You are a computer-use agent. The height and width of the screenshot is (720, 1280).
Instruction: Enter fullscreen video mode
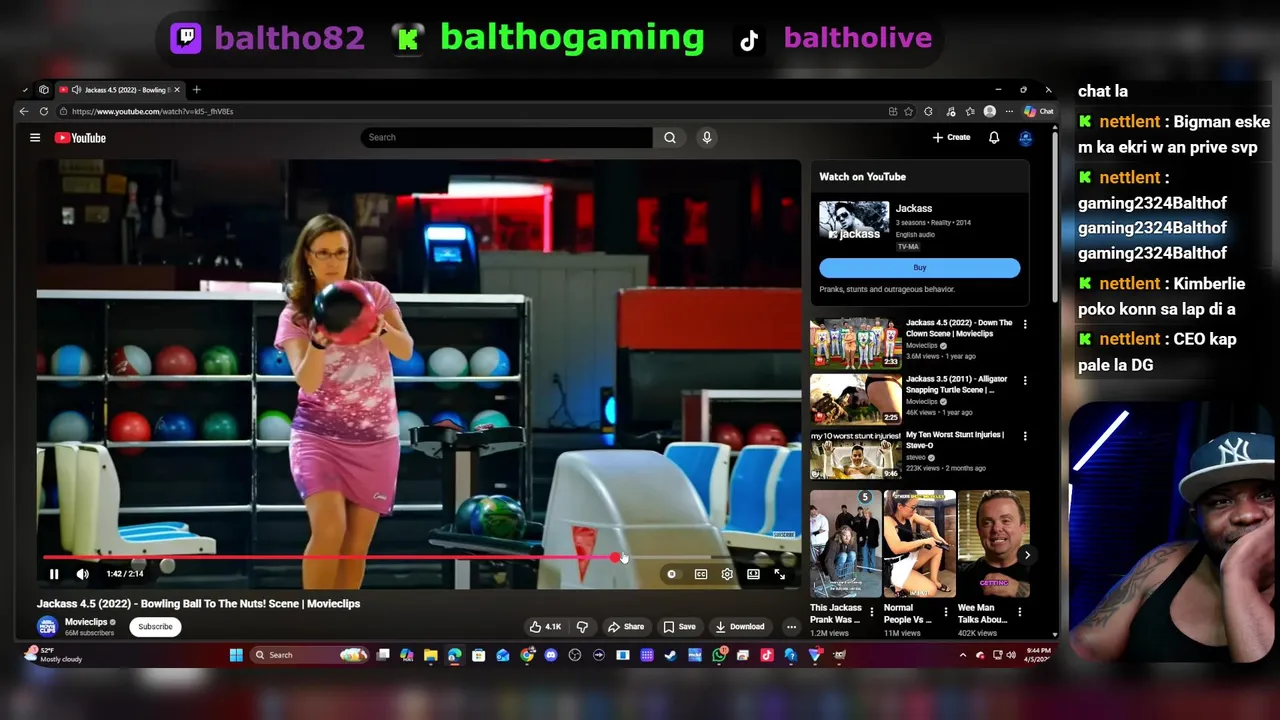pos(779,574)
